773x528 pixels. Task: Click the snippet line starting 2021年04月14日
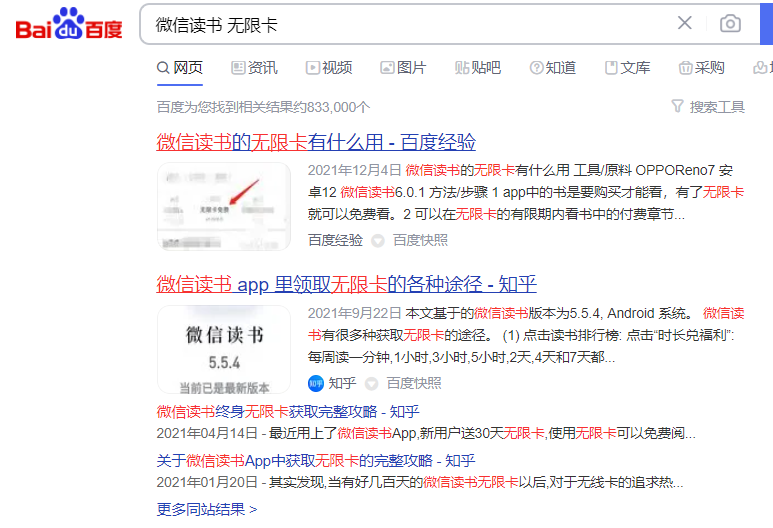tap(426, 433)
